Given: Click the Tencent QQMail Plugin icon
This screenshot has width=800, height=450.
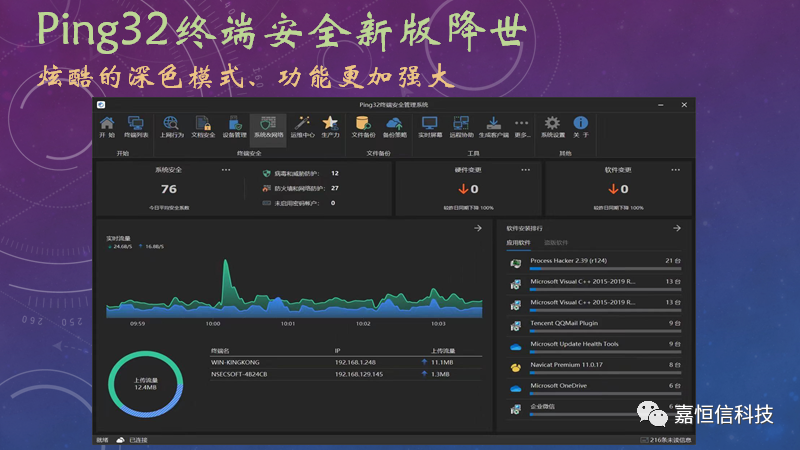Looking at the screenshot, I should [x=516, y=326].
